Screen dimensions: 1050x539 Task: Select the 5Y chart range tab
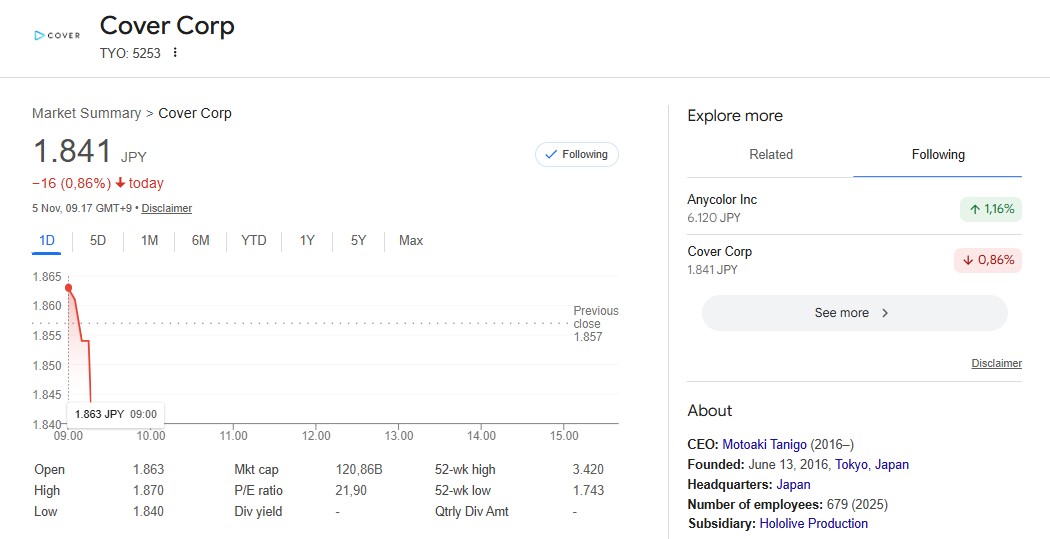coord(358,240)
